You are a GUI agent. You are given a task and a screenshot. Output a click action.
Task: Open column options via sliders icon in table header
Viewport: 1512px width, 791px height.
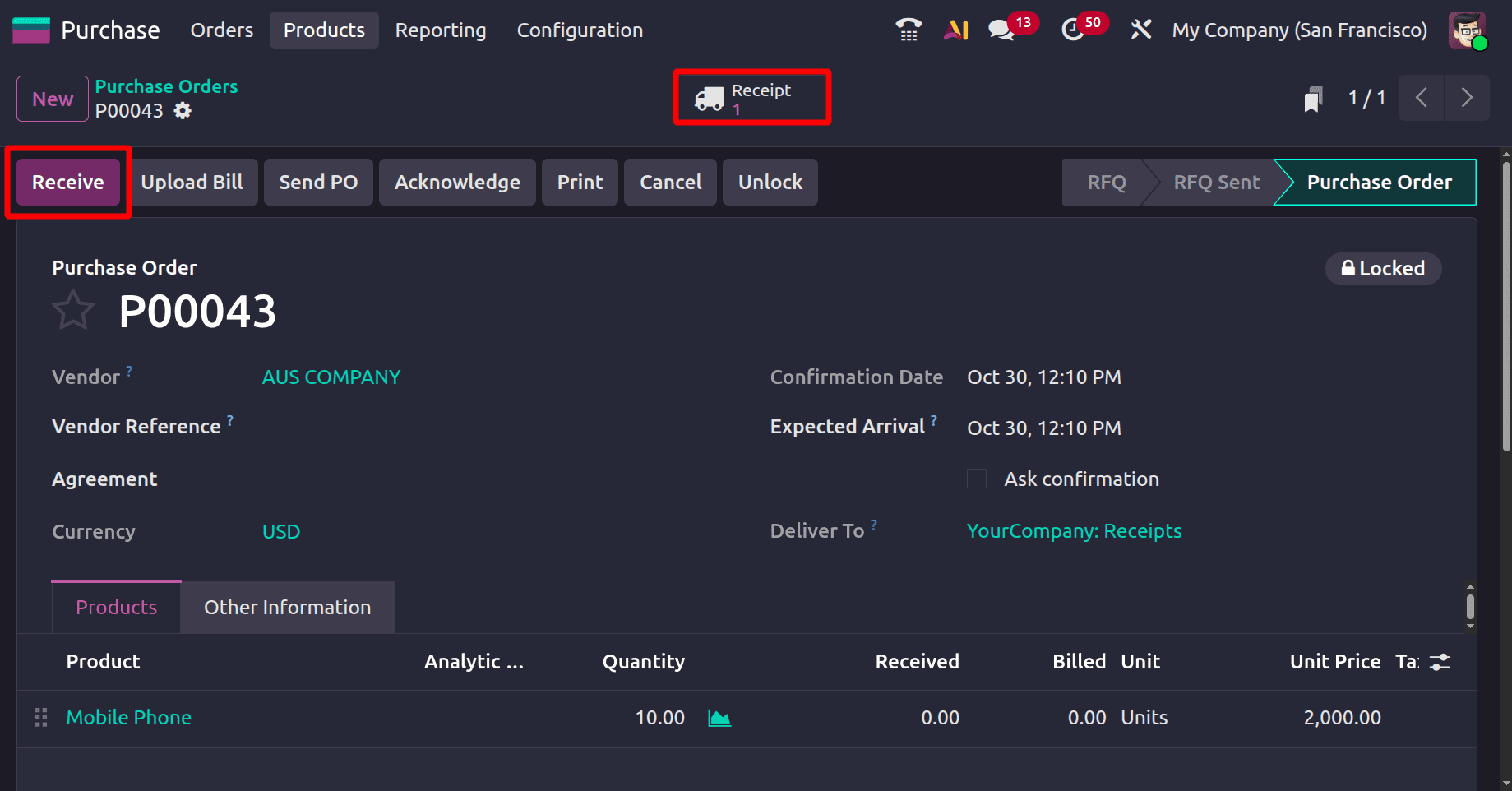(1439, 661)
